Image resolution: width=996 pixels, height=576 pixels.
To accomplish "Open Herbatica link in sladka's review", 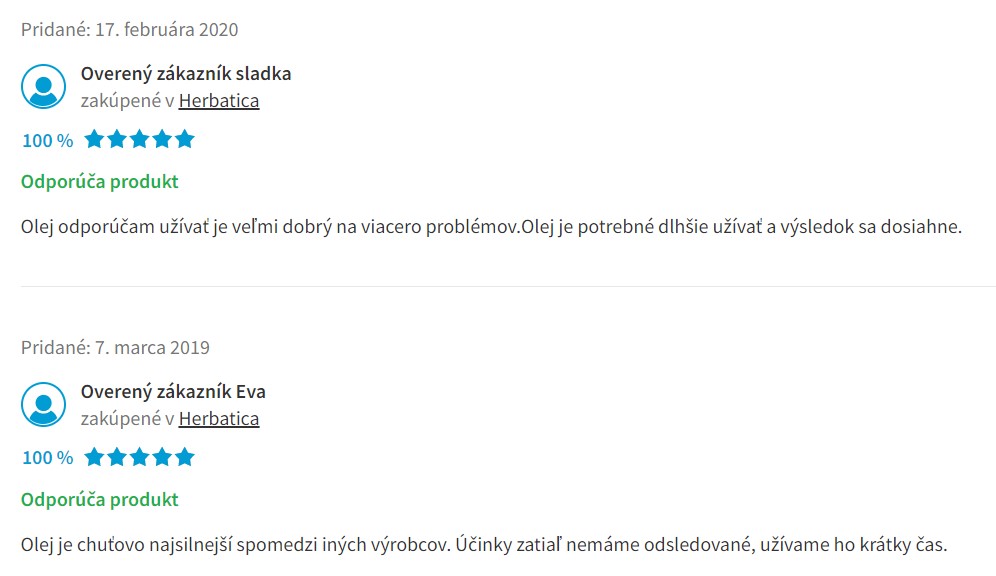I will [219, 101].
